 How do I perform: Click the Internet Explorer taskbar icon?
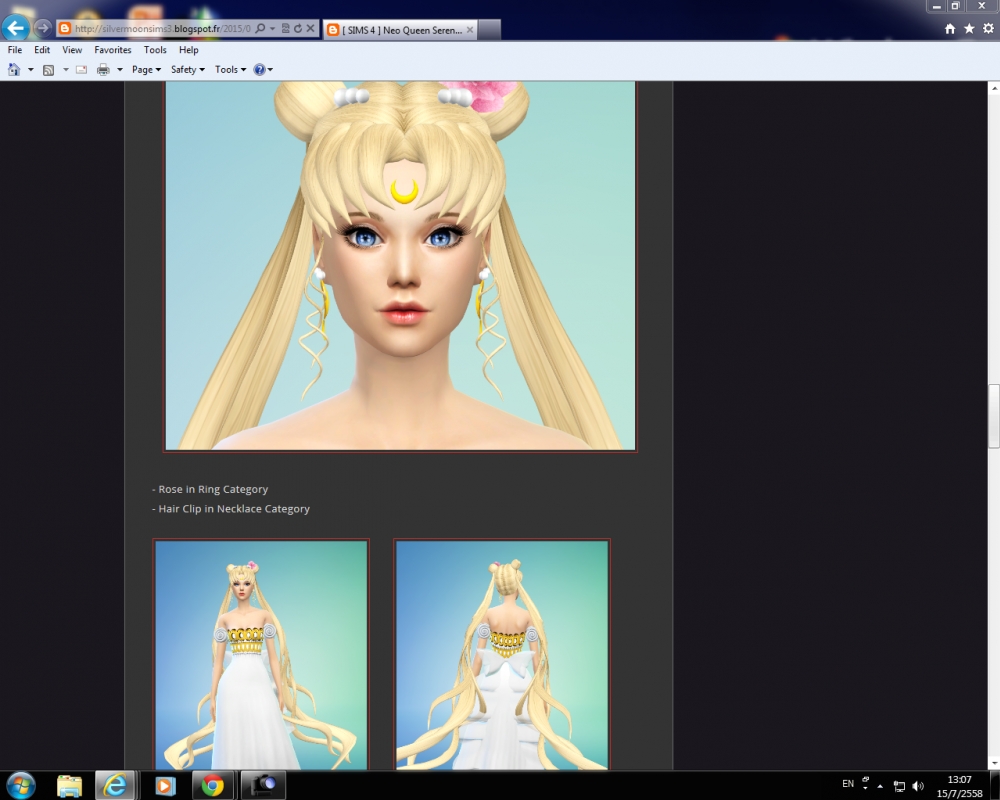click(115, 785)
